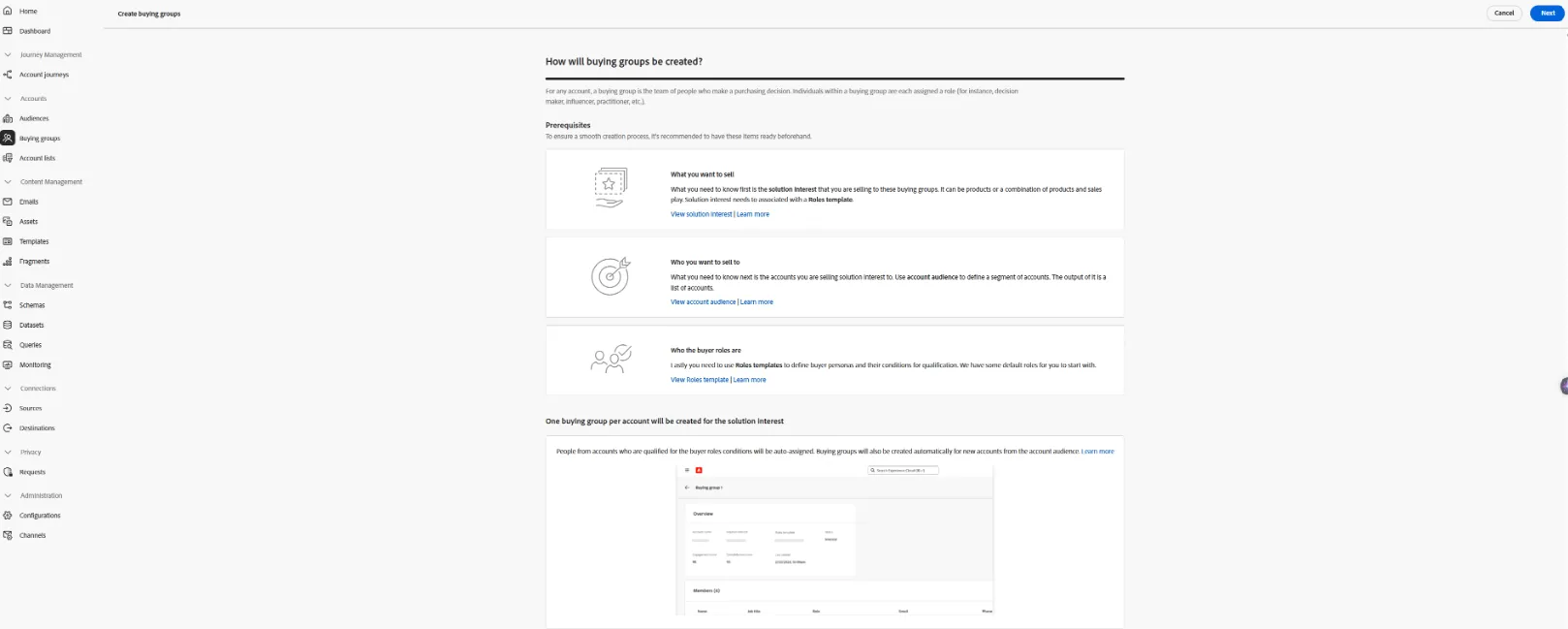Select the Assets icon
Screen dimensions: 1568x629
[8, 222]
